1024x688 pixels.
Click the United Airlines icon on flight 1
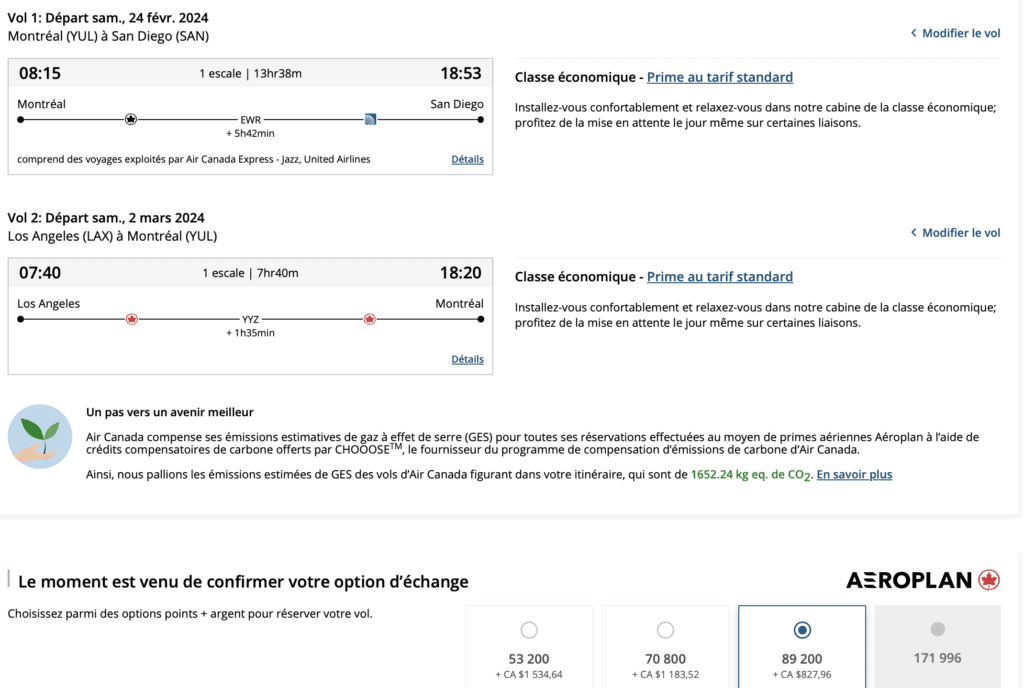(370, 119)
